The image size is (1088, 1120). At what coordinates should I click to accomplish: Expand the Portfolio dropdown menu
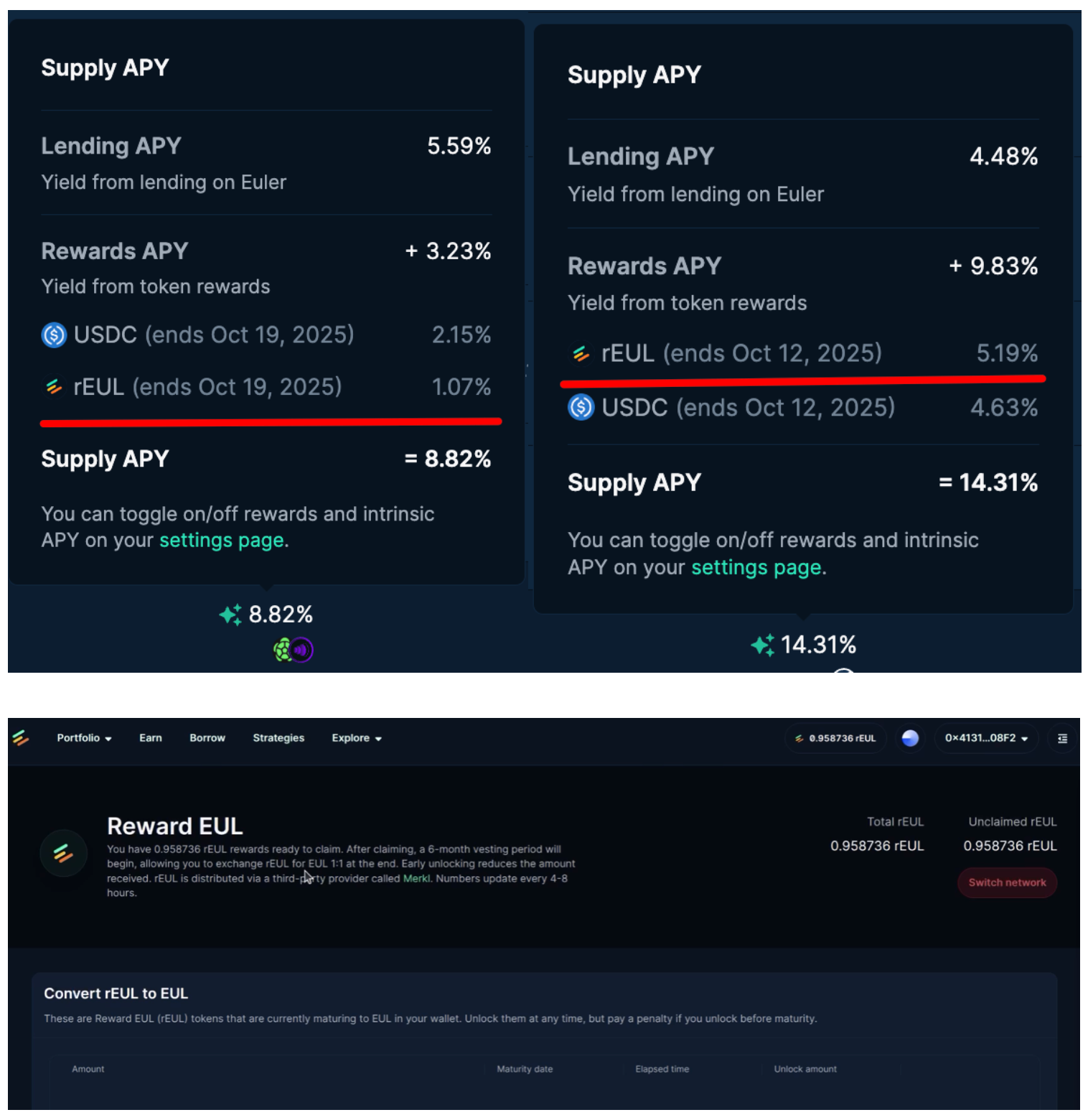click(x=84, y=738)
